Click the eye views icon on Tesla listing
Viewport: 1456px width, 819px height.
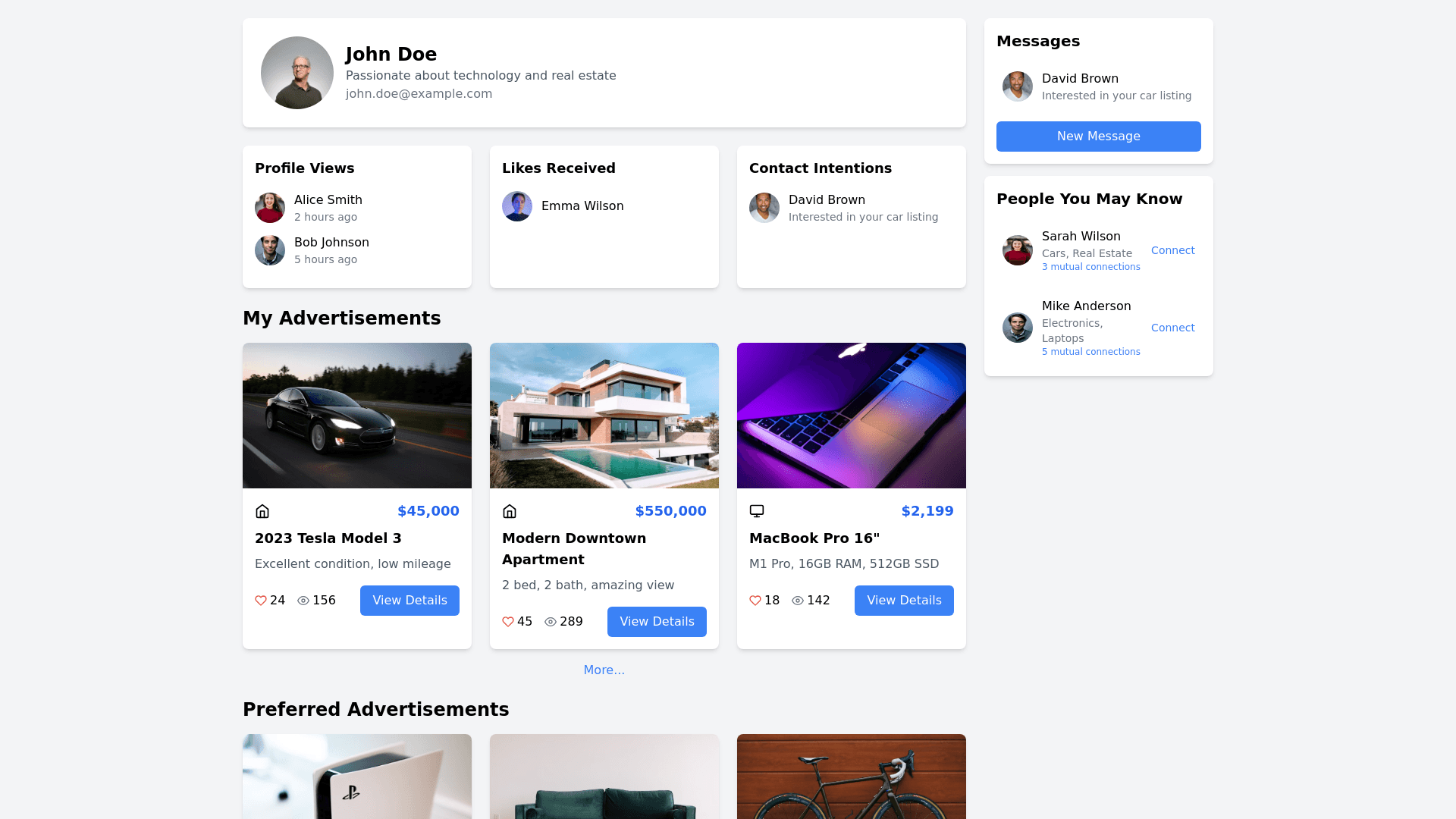[303, 601]
